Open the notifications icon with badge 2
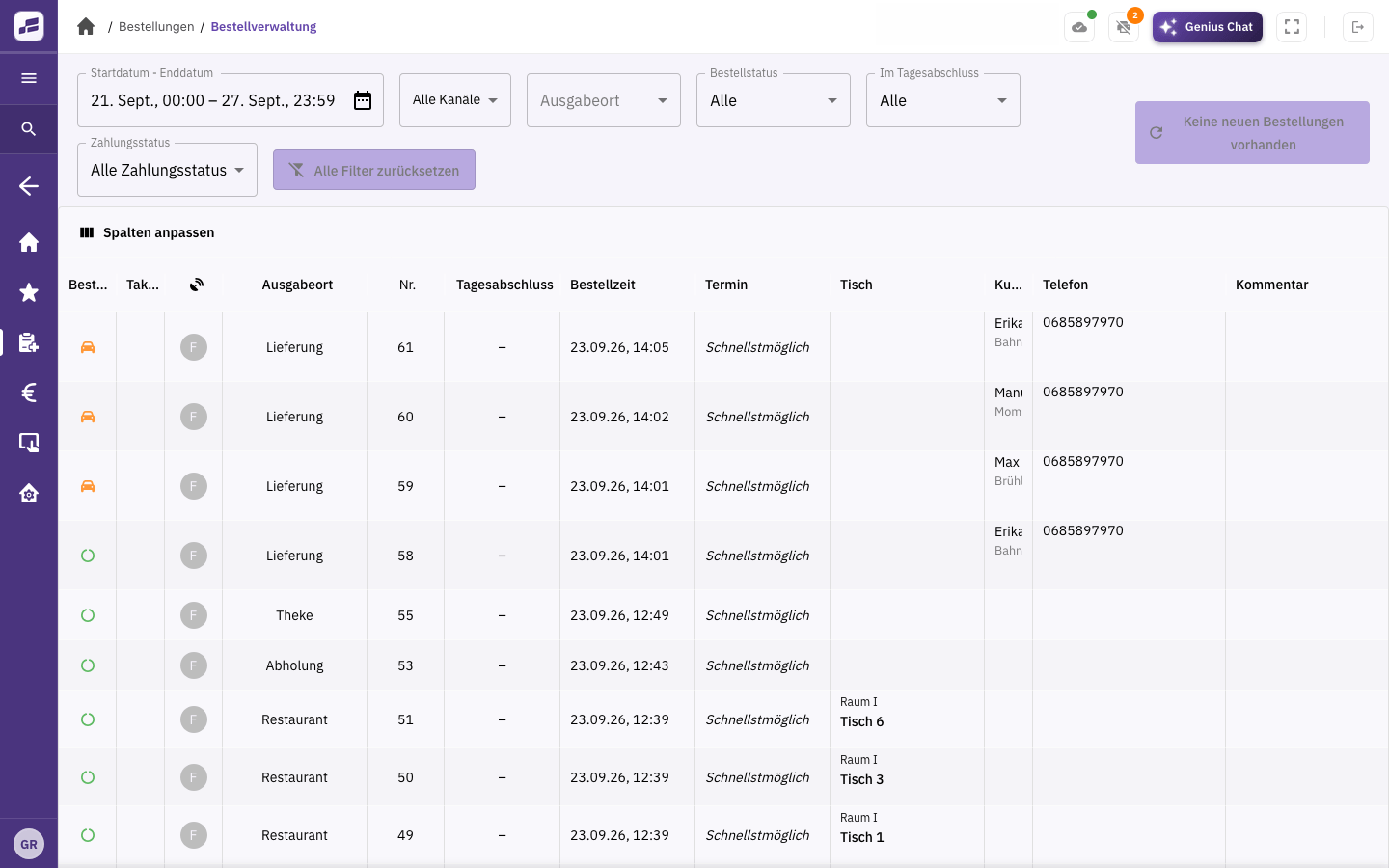The width and height of the screenshot is (1389, 868). pos(1124,27)
